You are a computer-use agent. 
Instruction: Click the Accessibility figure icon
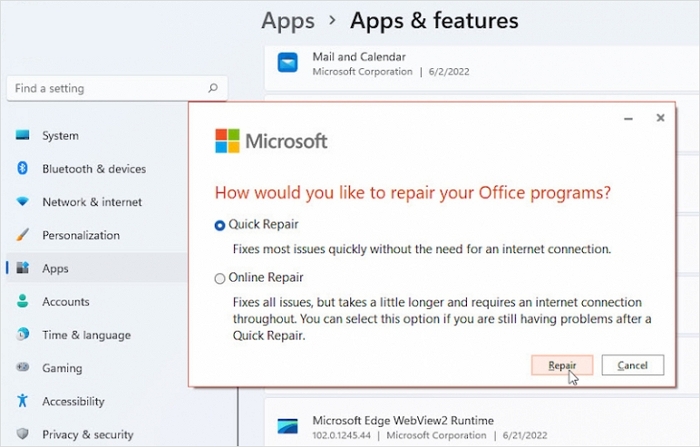[x=22, y=401]
